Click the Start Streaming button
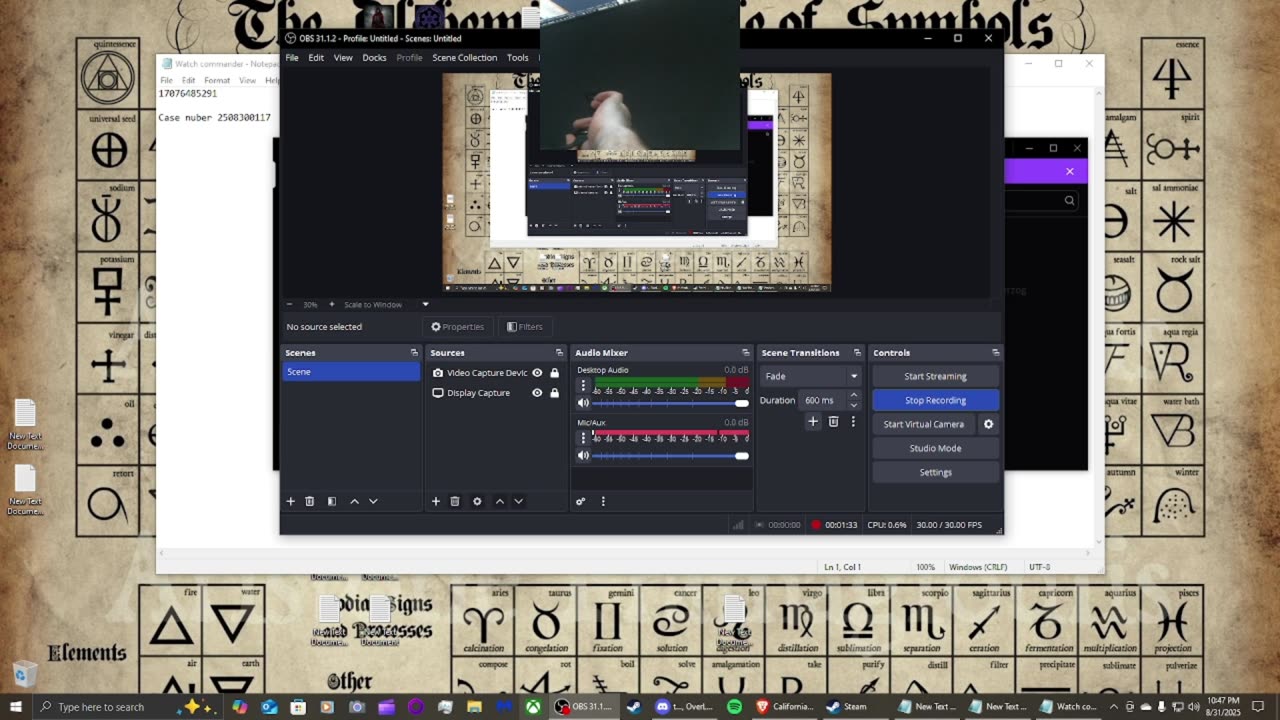Screen dimensions: 1280x720 [x=936, y=376]
